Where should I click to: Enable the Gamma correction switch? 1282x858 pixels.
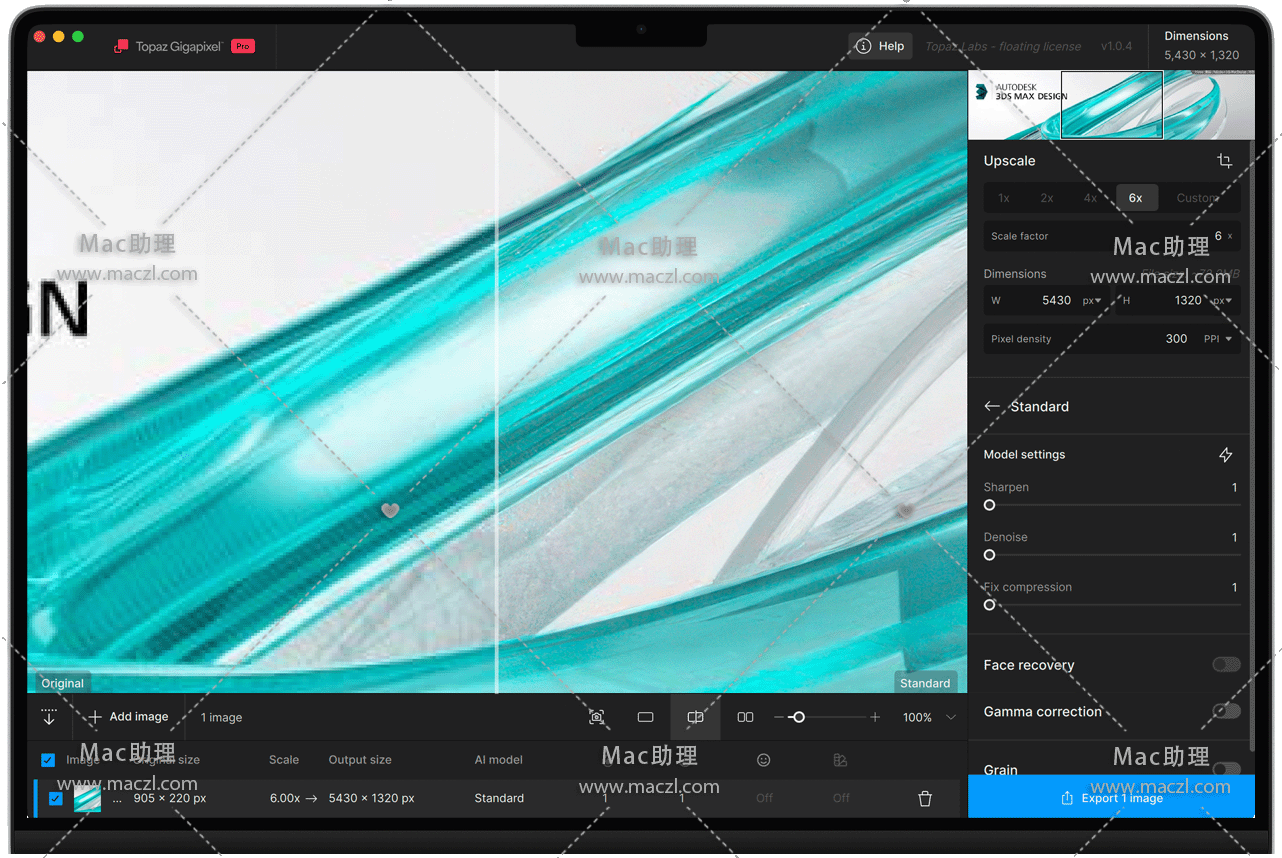(x=1226, y=711)
